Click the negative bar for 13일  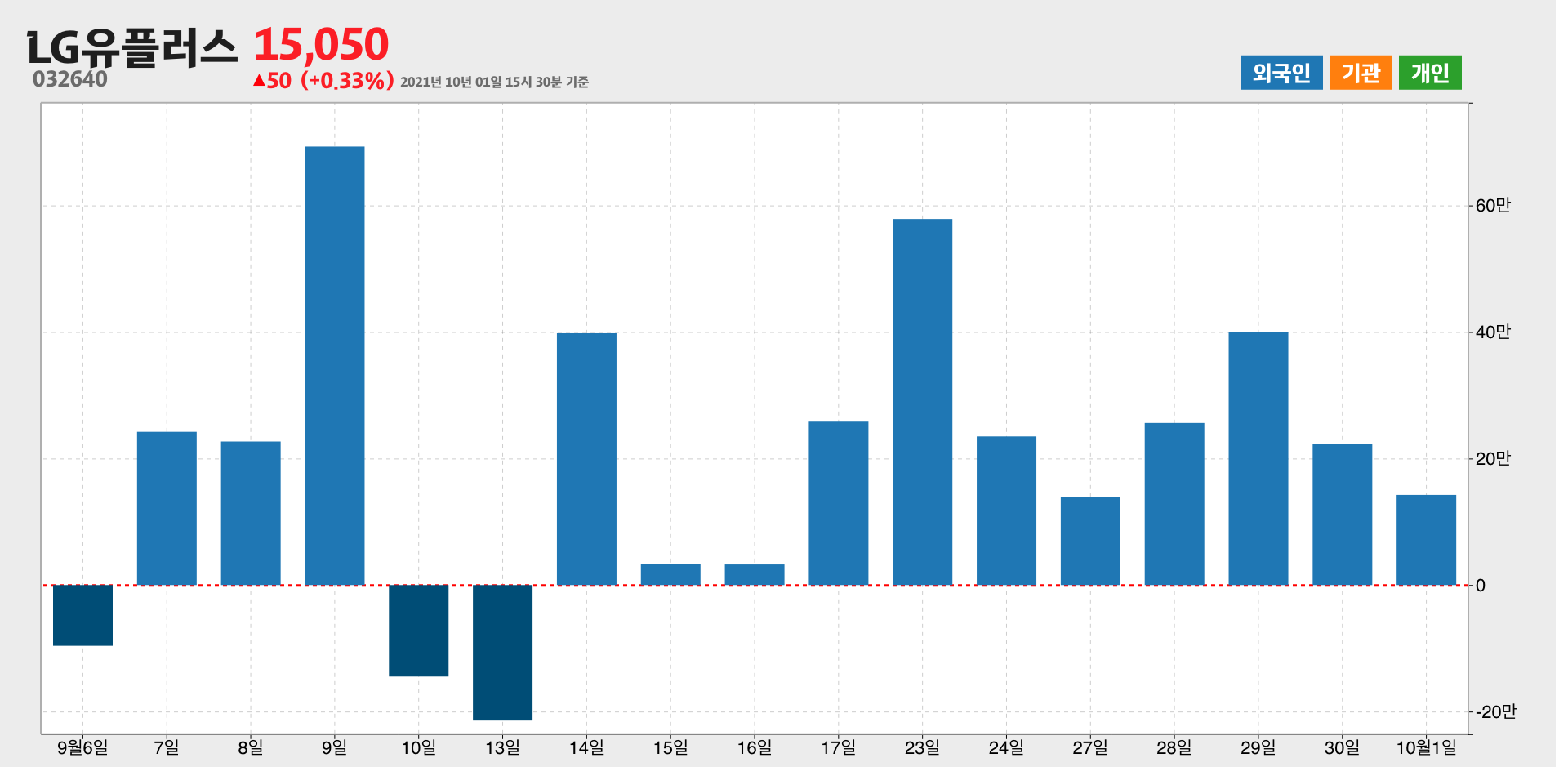coord(502,653)
